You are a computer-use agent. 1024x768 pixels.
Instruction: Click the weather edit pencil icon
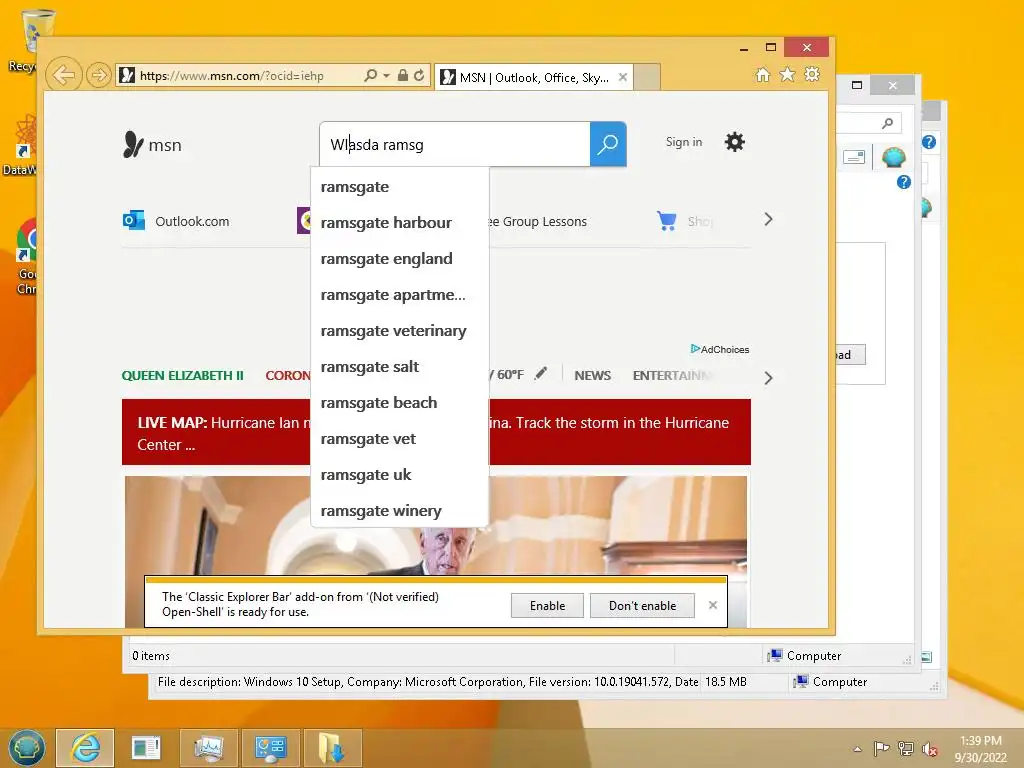(x=541, y=374)
